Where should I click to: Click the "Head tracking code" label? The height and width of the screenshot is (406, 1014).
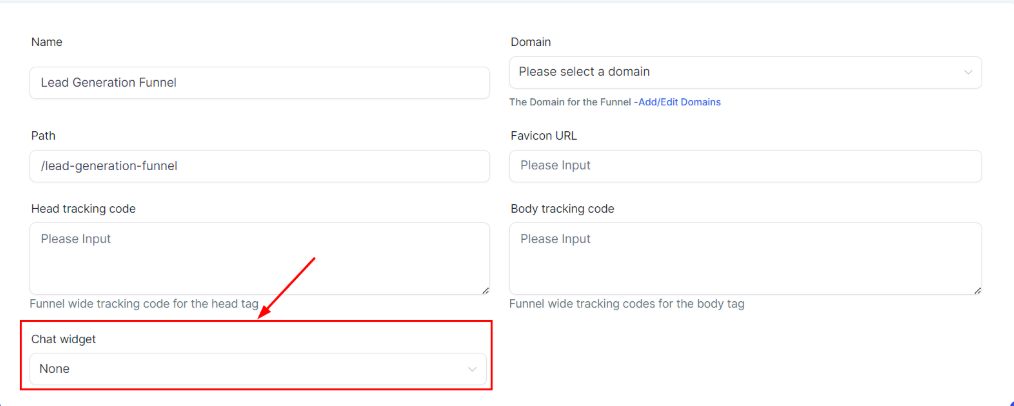coord(83,209)
